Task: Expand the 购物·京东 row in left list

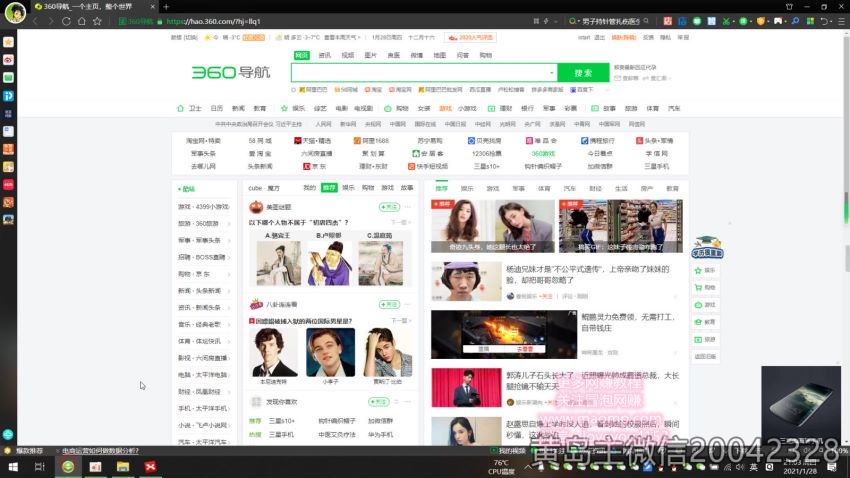Action: click(x=204, y=274)
